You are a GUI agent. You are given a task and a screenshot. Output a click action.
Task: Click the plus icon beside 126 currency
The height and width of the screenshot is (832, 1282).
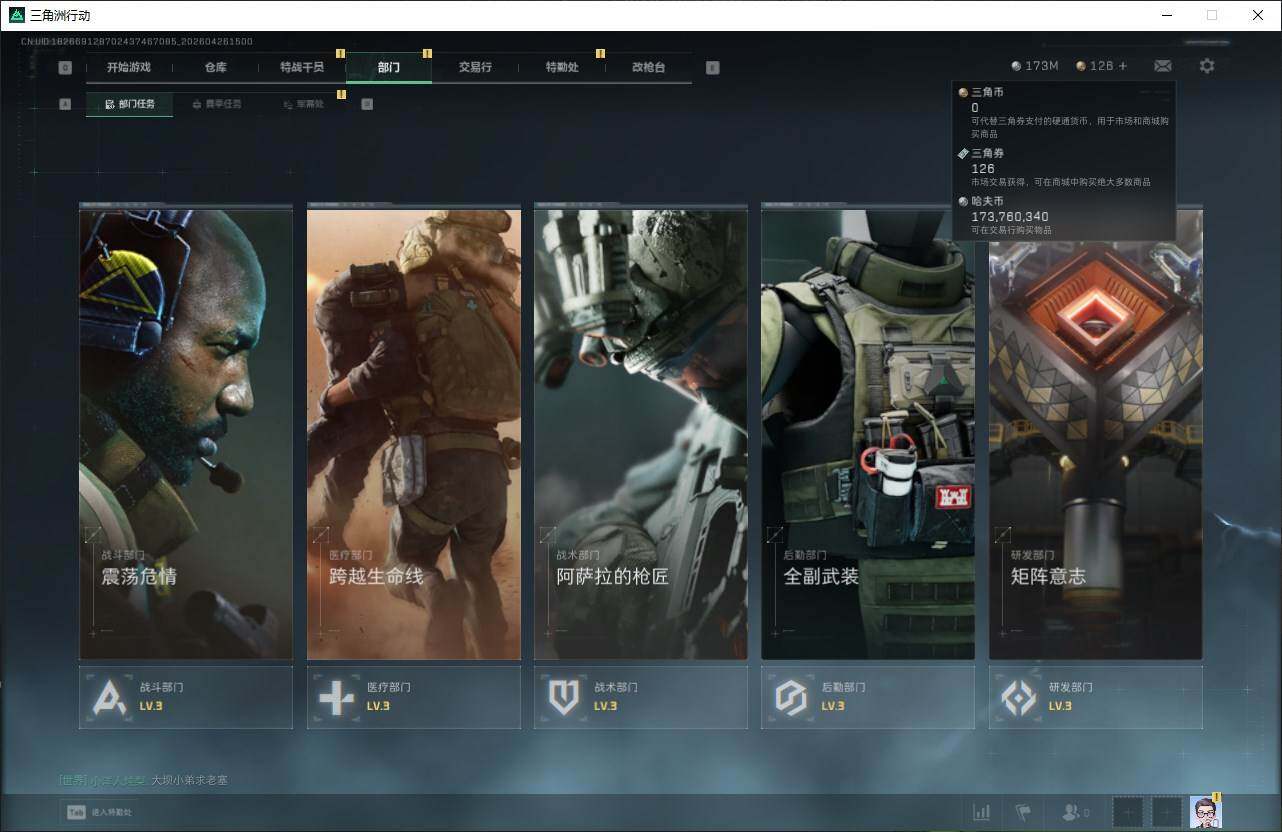(x=1123, y=66)
